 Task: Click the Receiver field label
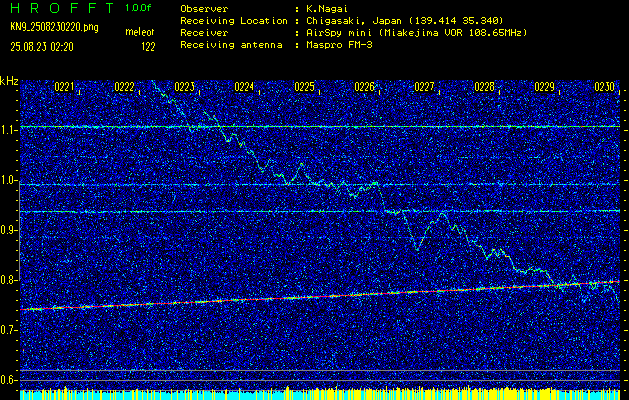204,32
